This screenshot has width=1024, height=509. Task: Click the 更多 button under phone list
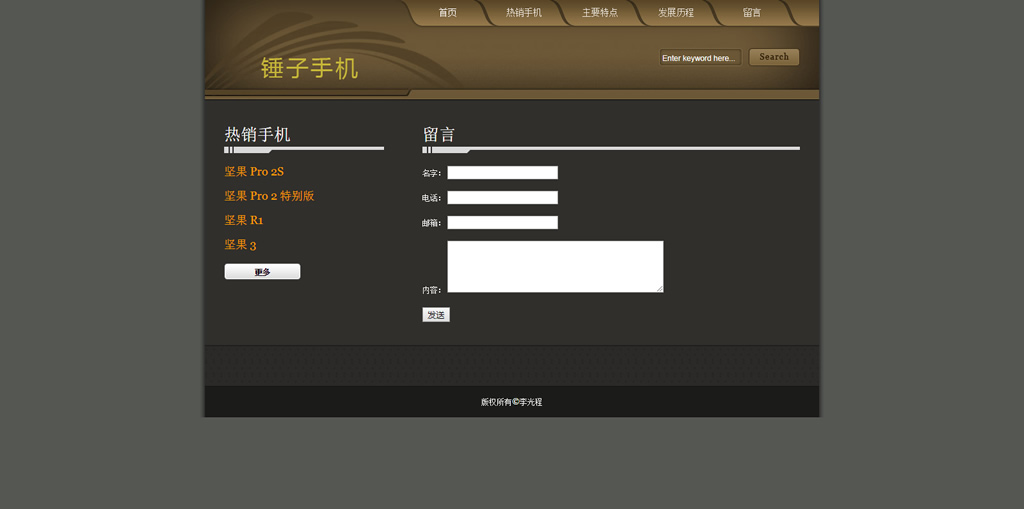[262, 272]
